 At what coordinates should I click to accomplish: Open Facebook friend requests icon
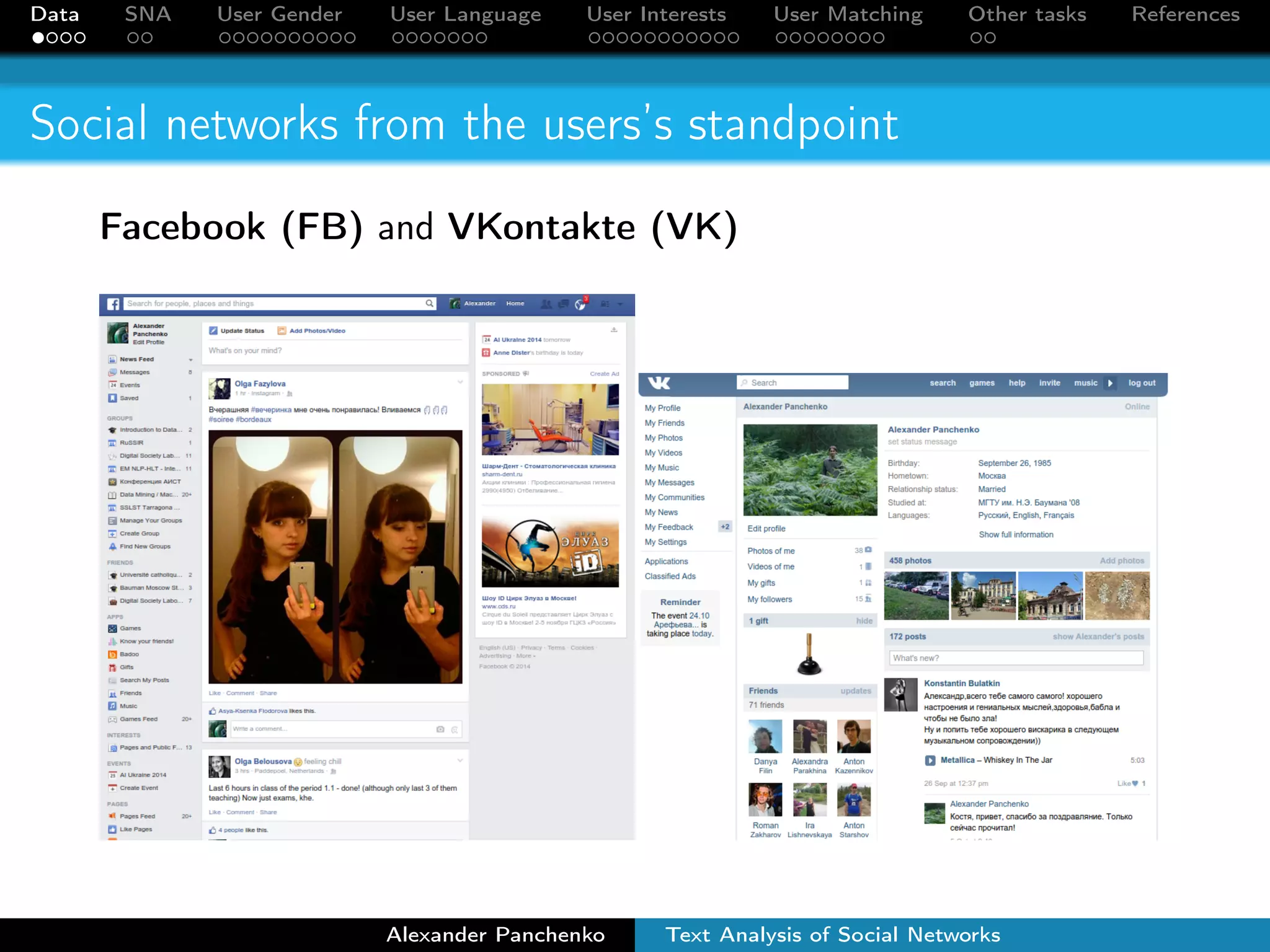tap(546, 304)
